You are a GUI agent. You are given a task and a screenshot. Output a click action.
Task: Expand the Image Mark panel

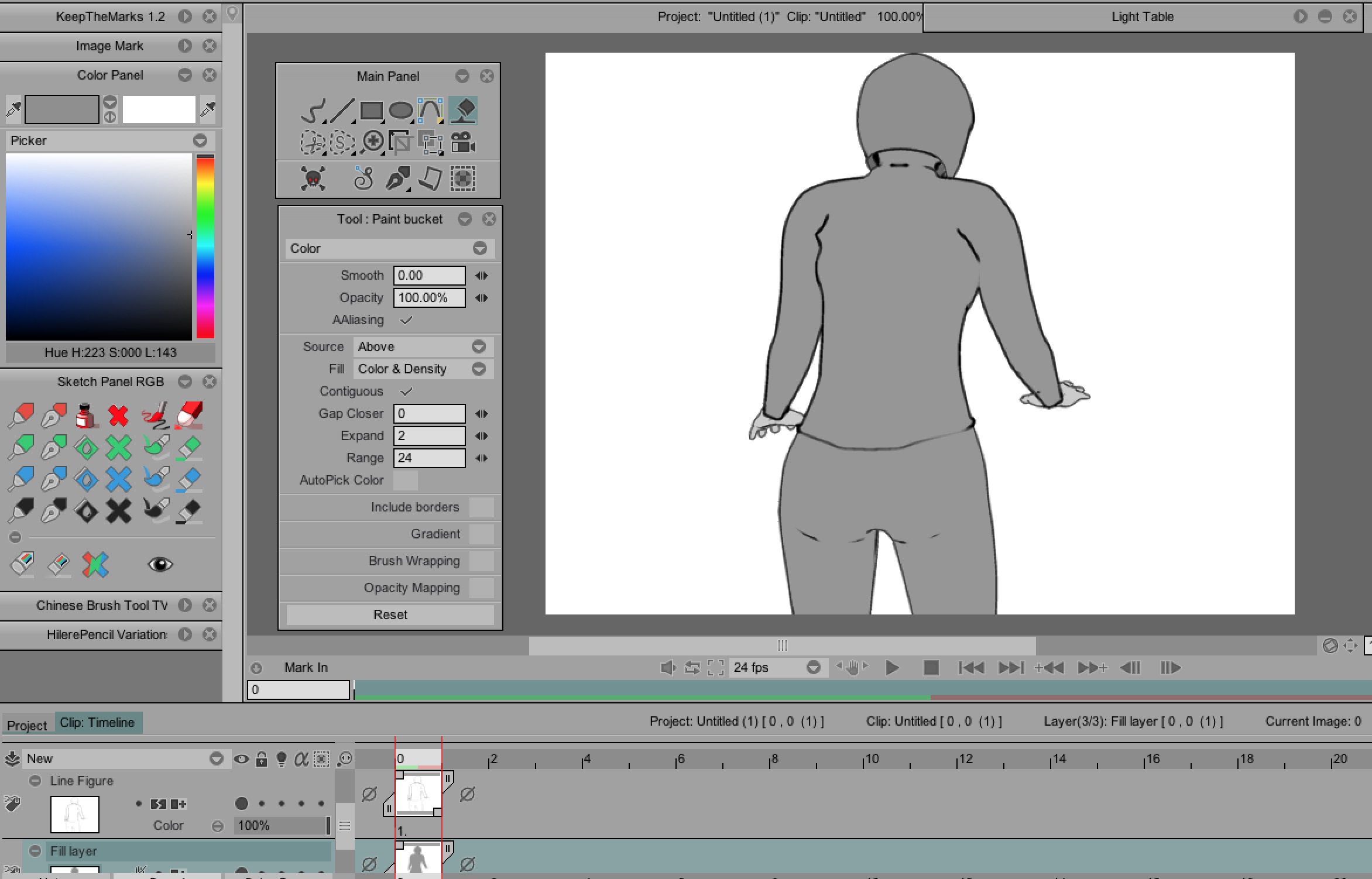pos(184,46)
